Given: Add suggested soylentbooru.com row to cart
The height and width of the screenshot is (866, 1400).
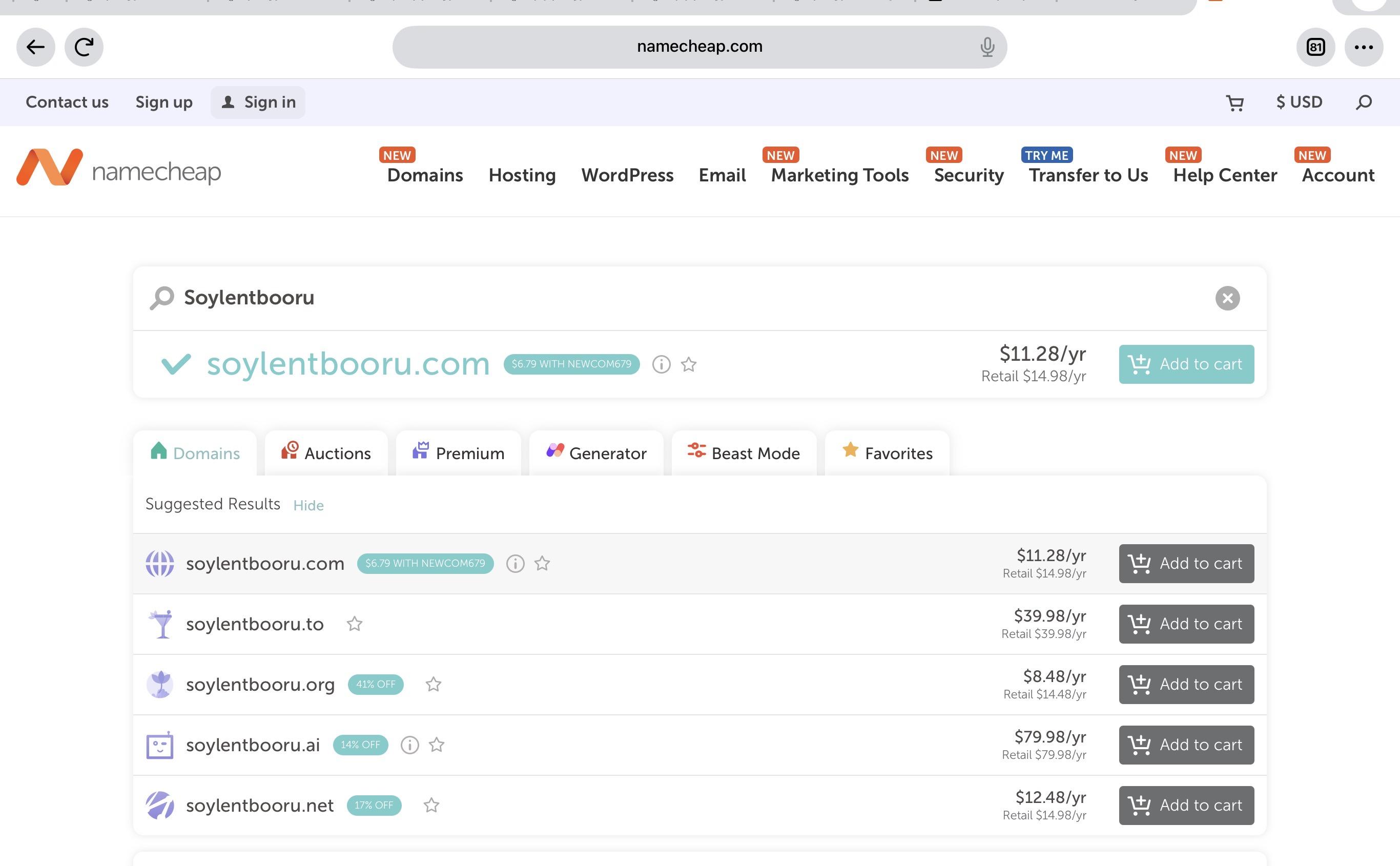Looking at the screenshot, I should [1186, 564].
